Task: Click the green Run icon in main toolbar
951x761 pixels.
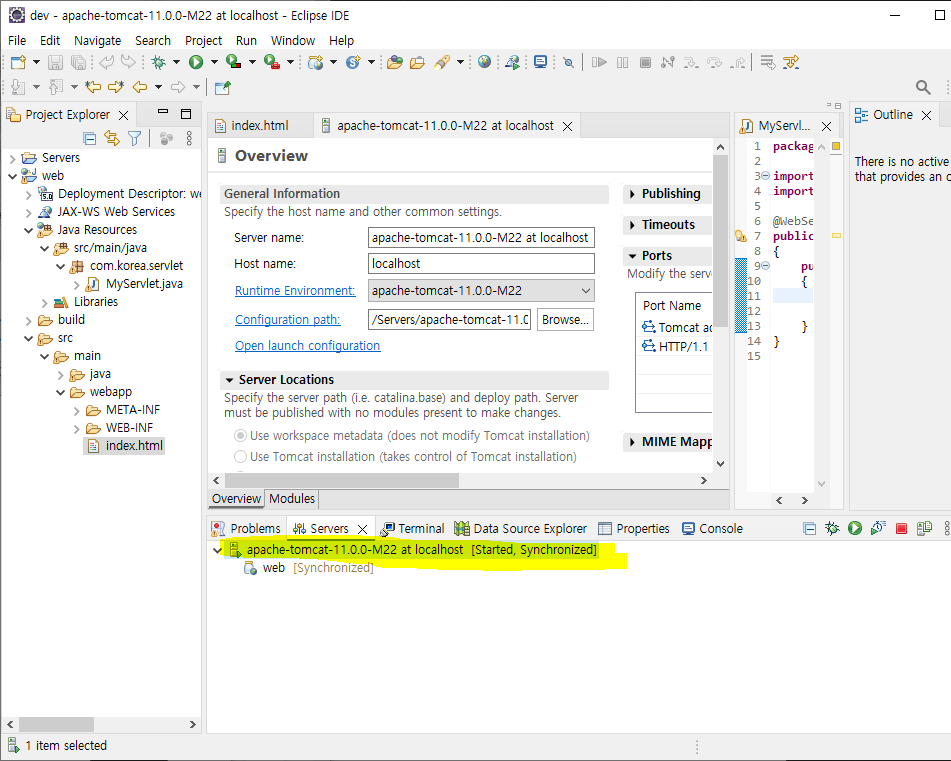Action: 196,62
